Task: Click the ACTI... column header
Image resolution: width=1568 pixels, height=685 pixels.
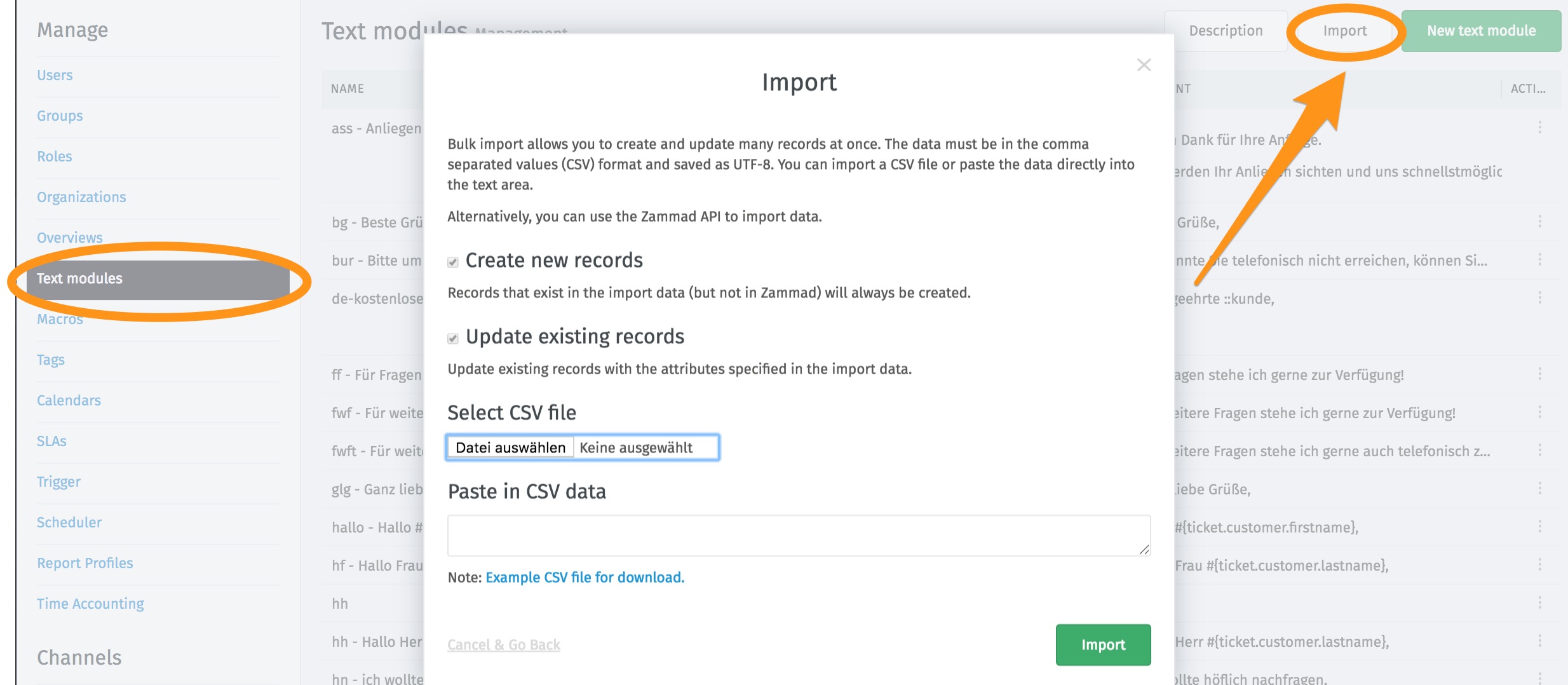Action: pyautogui.click(x=1528, y=89)
